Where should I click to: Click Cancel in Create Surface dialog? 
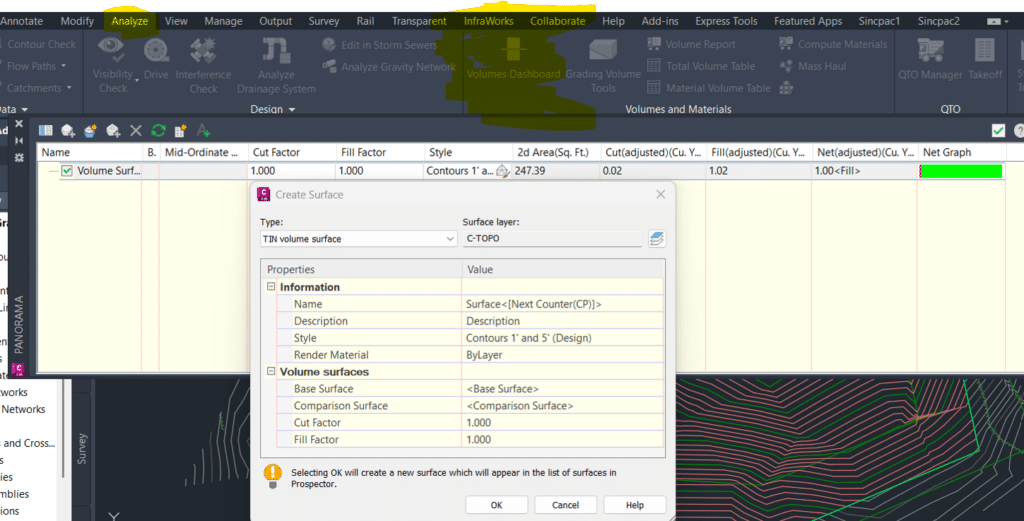[x=566, y=505]
